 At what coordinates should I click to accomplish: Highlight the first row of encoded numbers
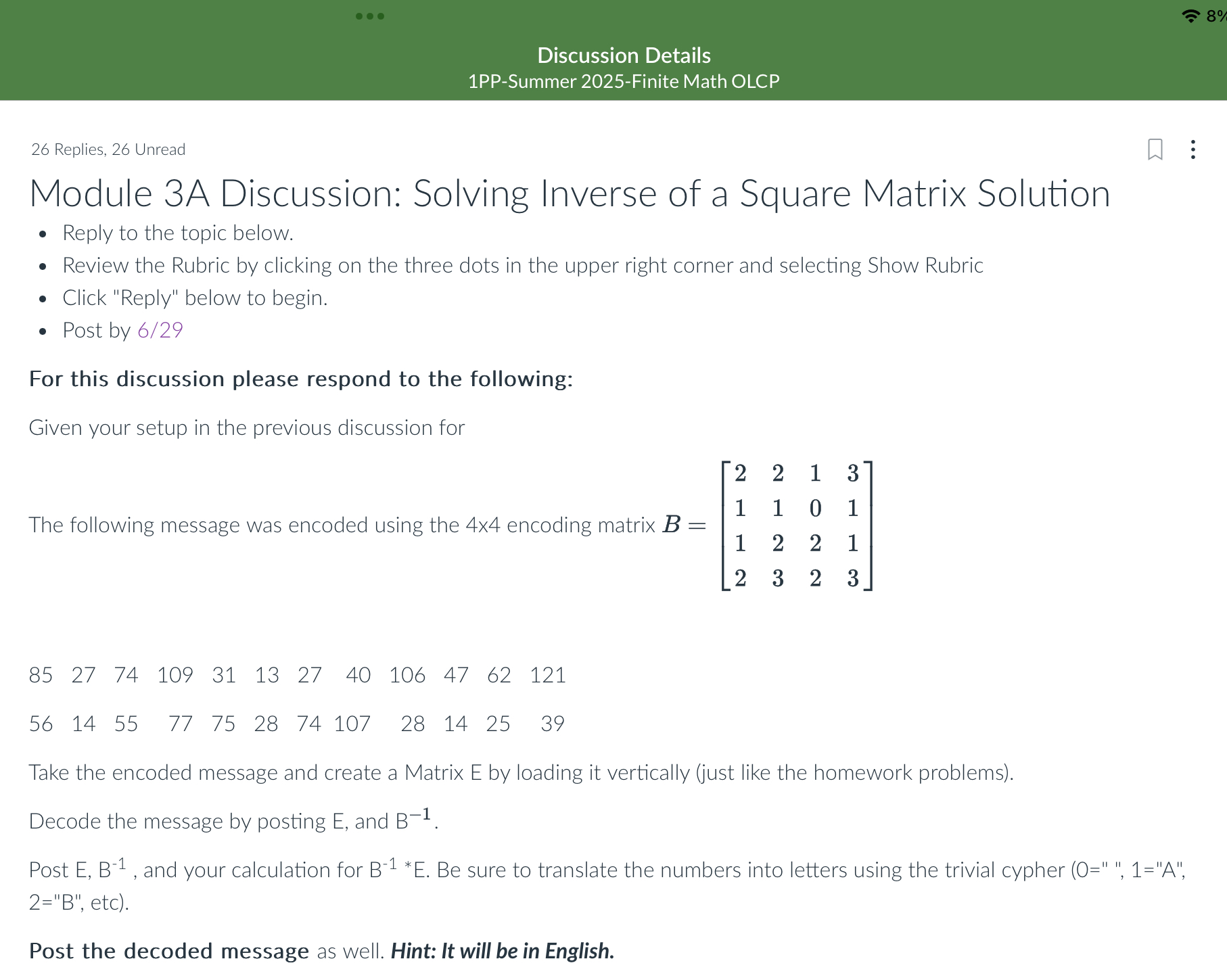click(x=296, y=674)
